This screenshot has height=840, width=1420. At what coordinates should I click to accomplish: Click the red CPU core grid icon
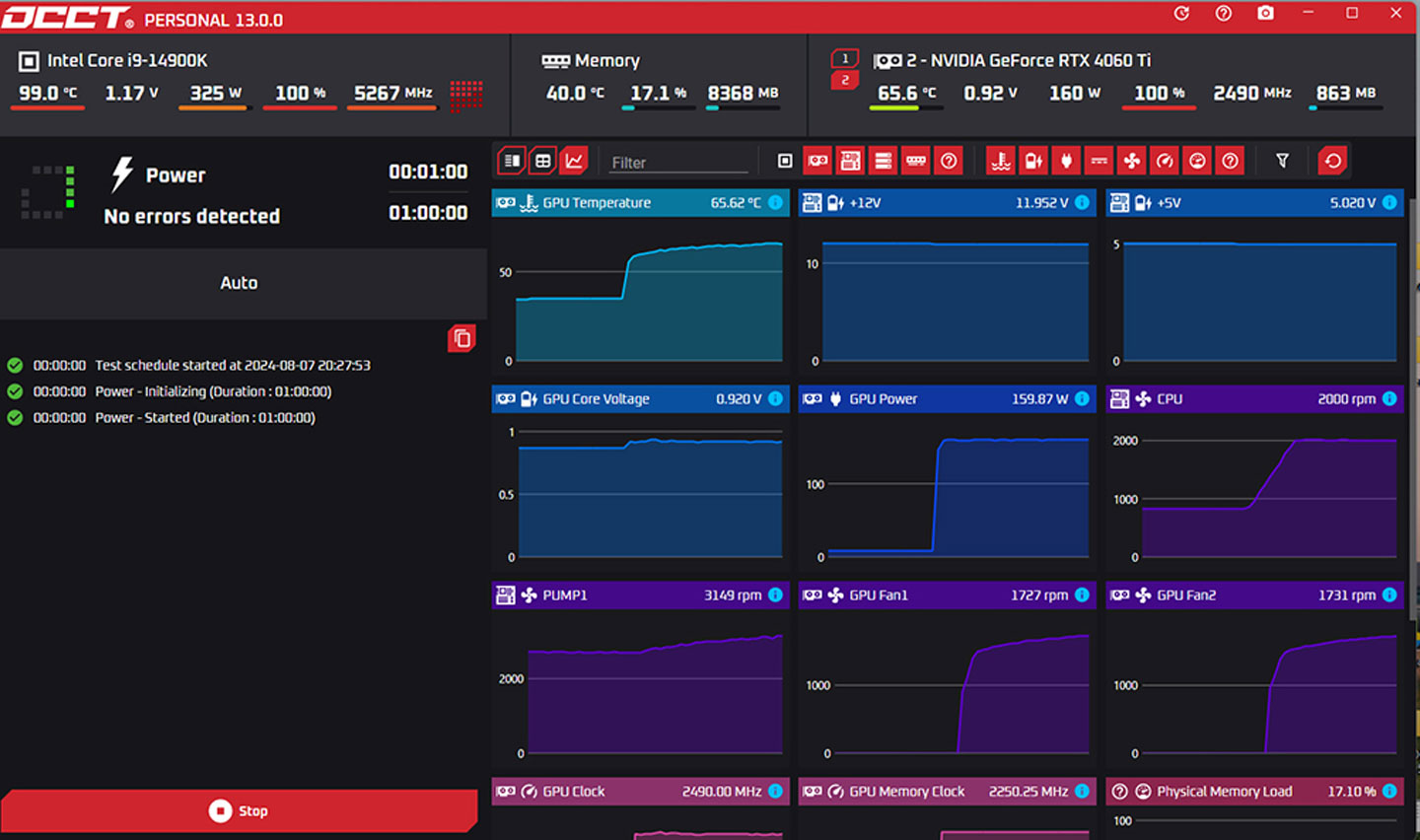point(466,95)
